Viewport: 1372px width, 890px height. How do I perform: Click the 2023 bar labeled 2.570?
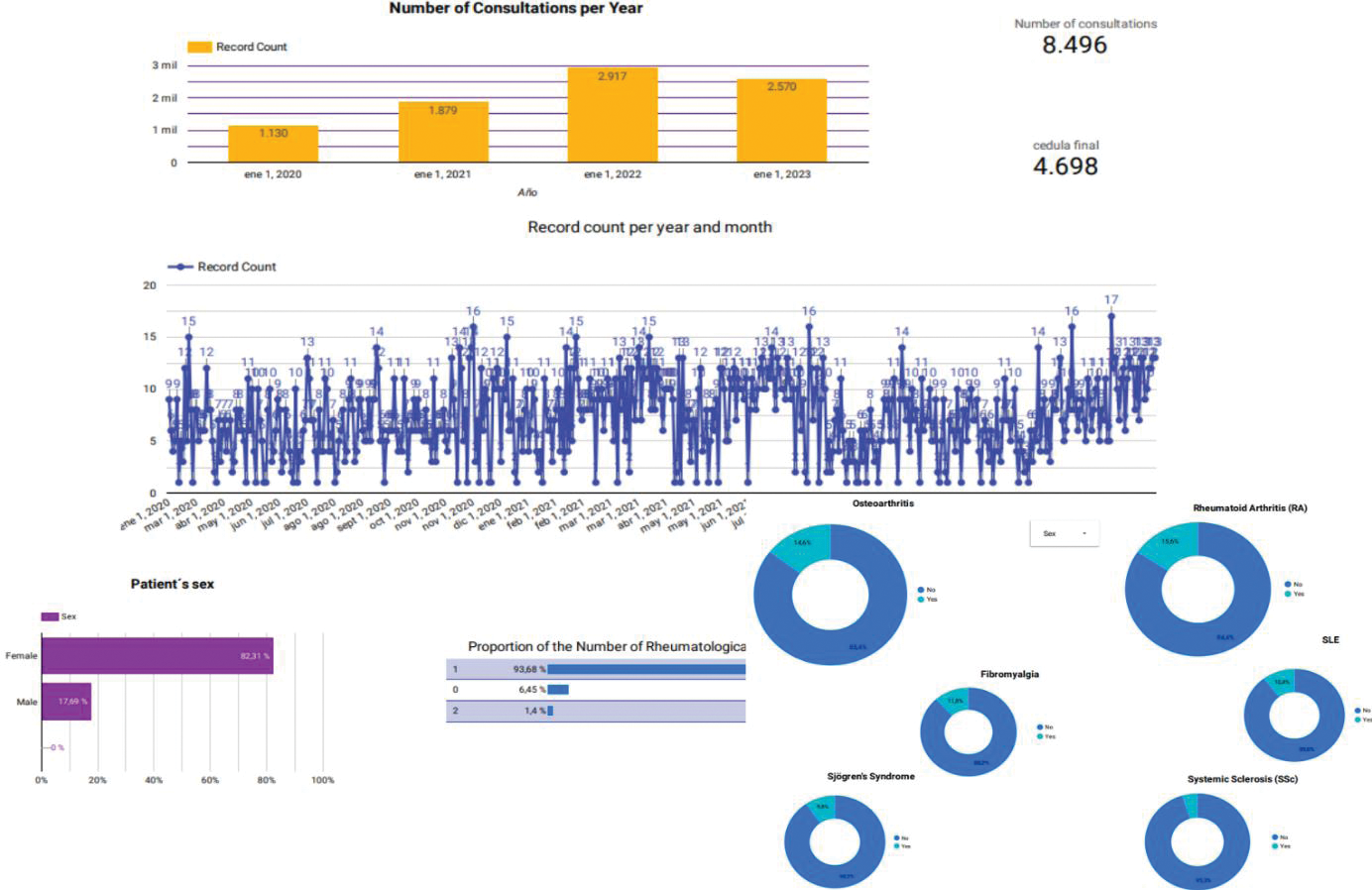point(781,121)
